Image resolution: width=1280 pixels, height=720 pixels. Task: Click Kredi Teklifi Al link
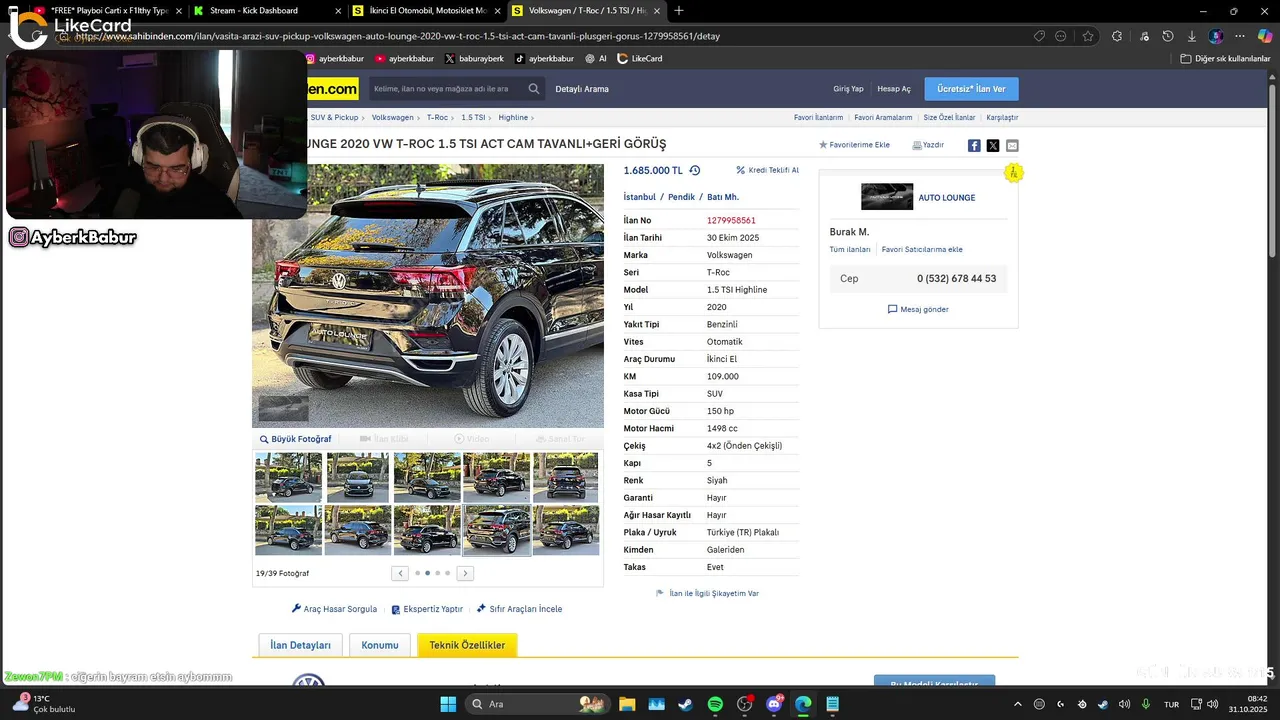[x=767, y=170]
